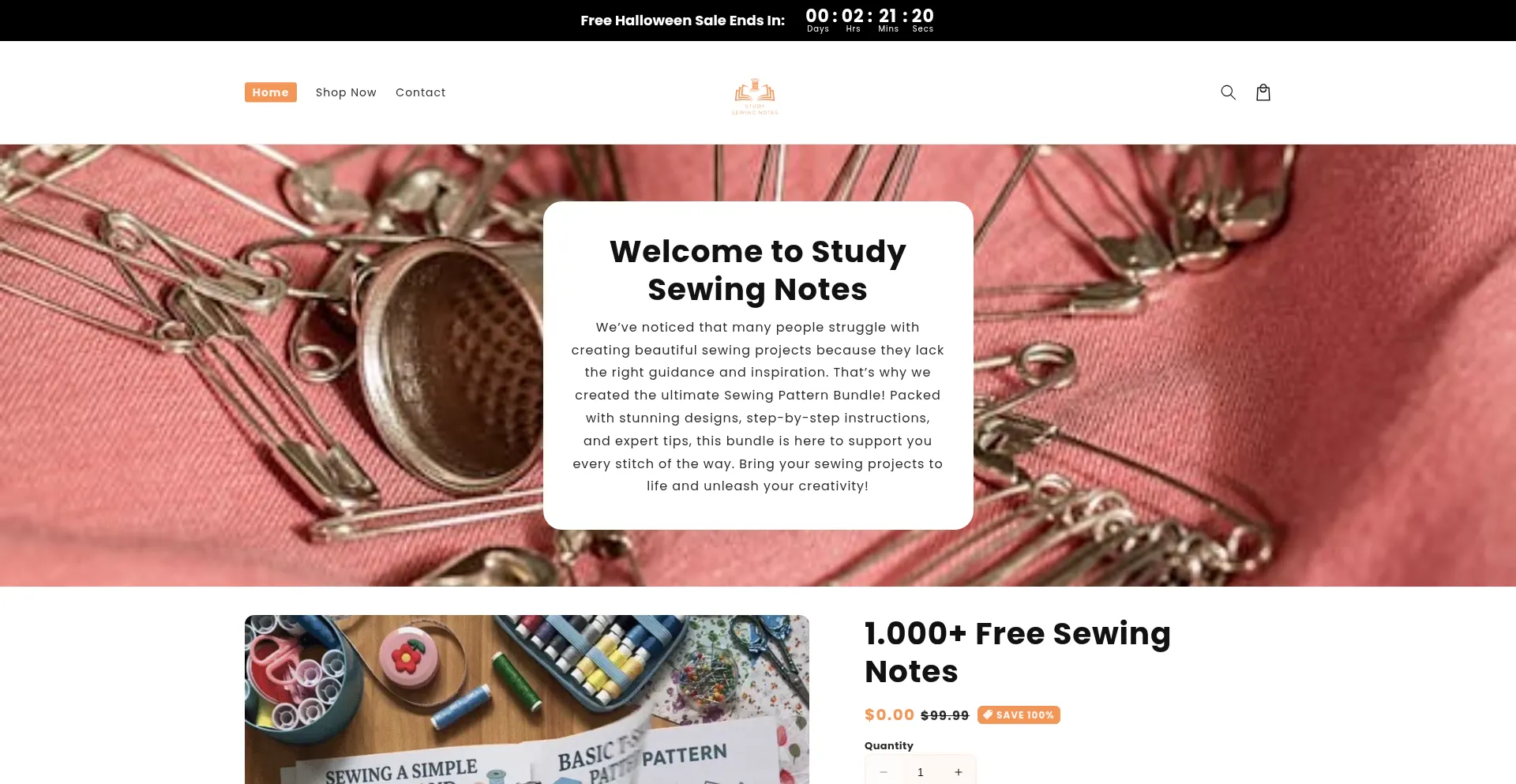The height and width of the screenshot is (784, 1516).
Task: Open the search magnifier icon
Action: [x=1228, y=92]
